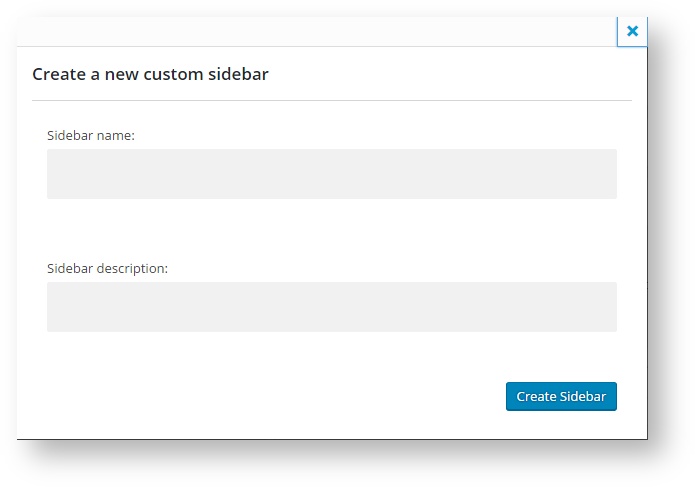Click the "Create a new custom sidebar" heading
The height and width of the screenshot is (488, 696).
150,74
